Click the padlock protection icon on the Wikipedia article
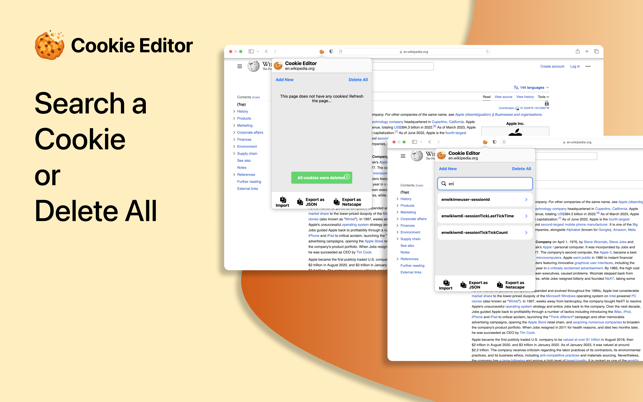 (547, 103)
